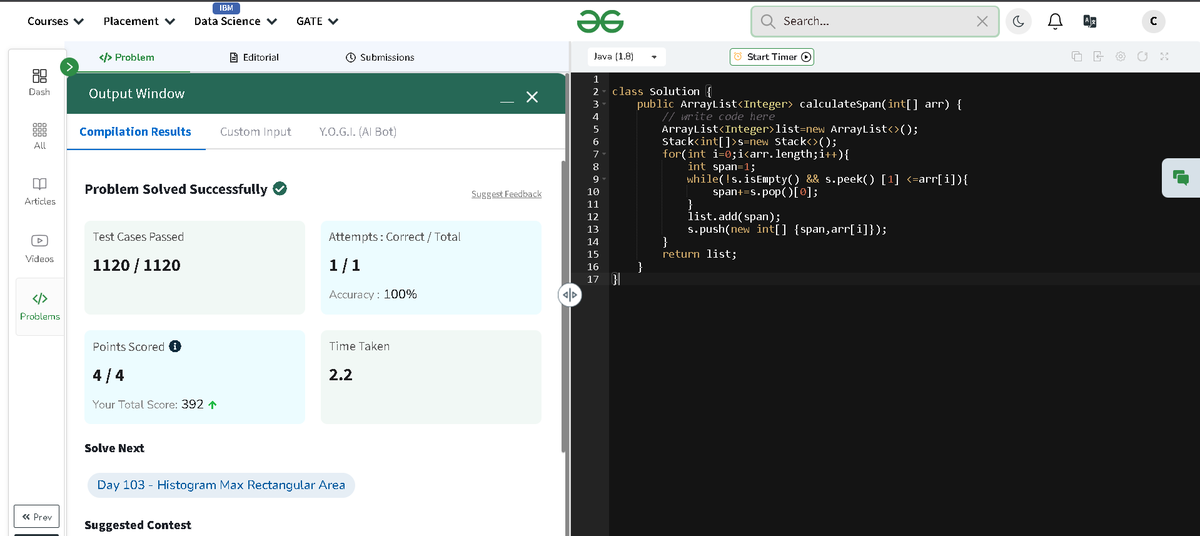Screen dimensions: 1200x536
Task: Click the import code icon in editor toolbar
Action: 1098,57
